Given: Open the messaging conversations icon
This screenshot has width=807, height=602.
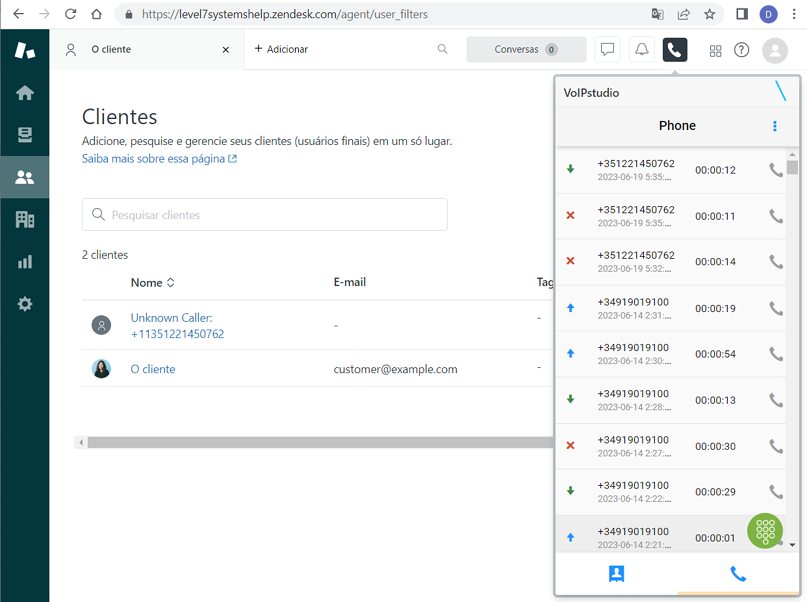Looking at the screenshot, I should point(607,49).
